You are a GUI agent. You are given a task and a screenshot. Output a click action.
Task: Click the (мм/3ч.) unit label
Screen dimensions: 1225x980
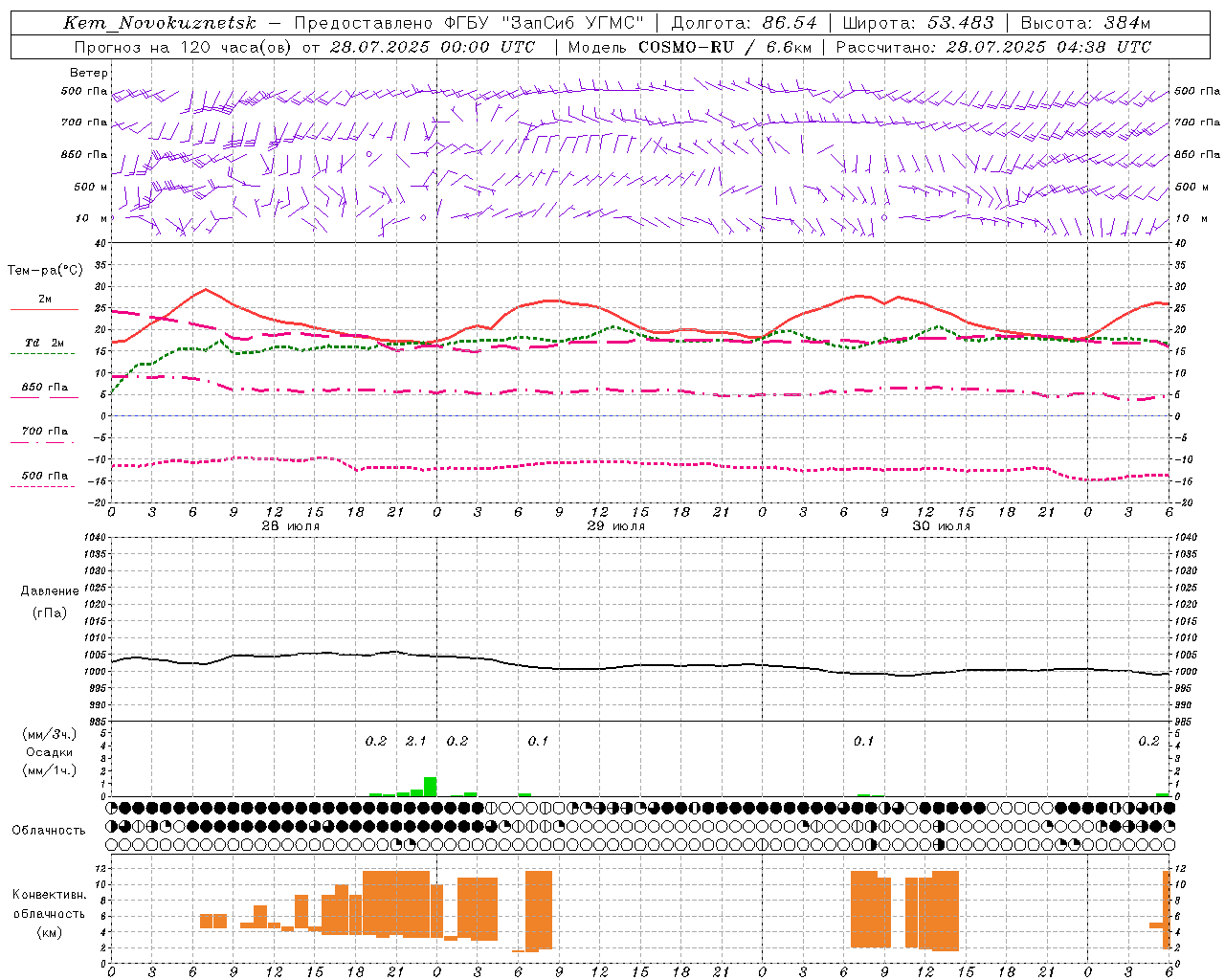[x=50, y=734]
